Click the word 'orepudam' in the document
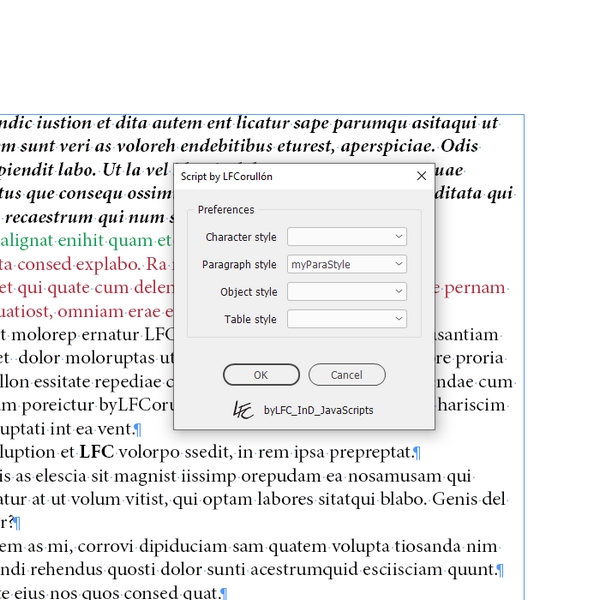The height and width of the screenshot is (600, 600). point(281,477)
